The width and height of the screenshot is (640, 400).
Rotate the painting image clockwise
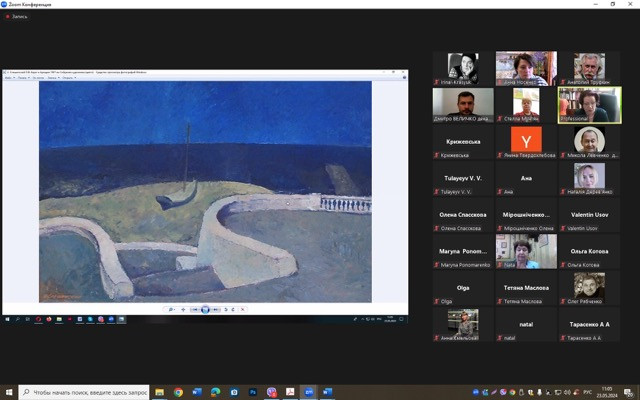click(x=234, y=309)
